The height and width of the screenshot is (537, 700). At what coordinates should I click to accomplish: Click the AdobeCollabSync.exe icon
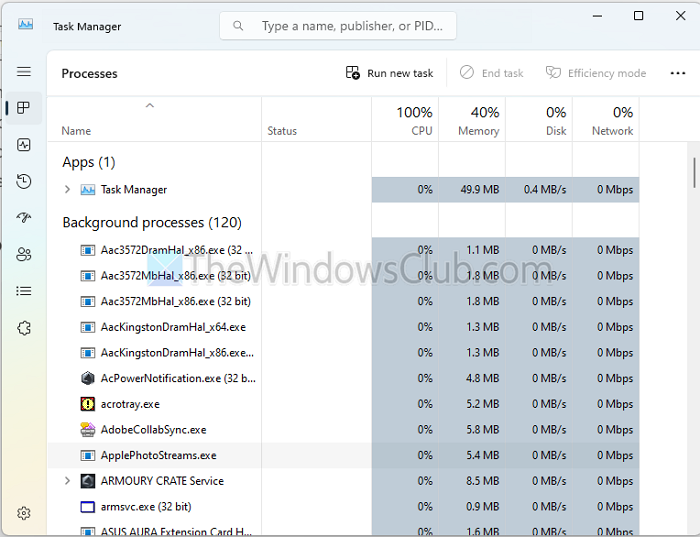(x=88, y=429)
